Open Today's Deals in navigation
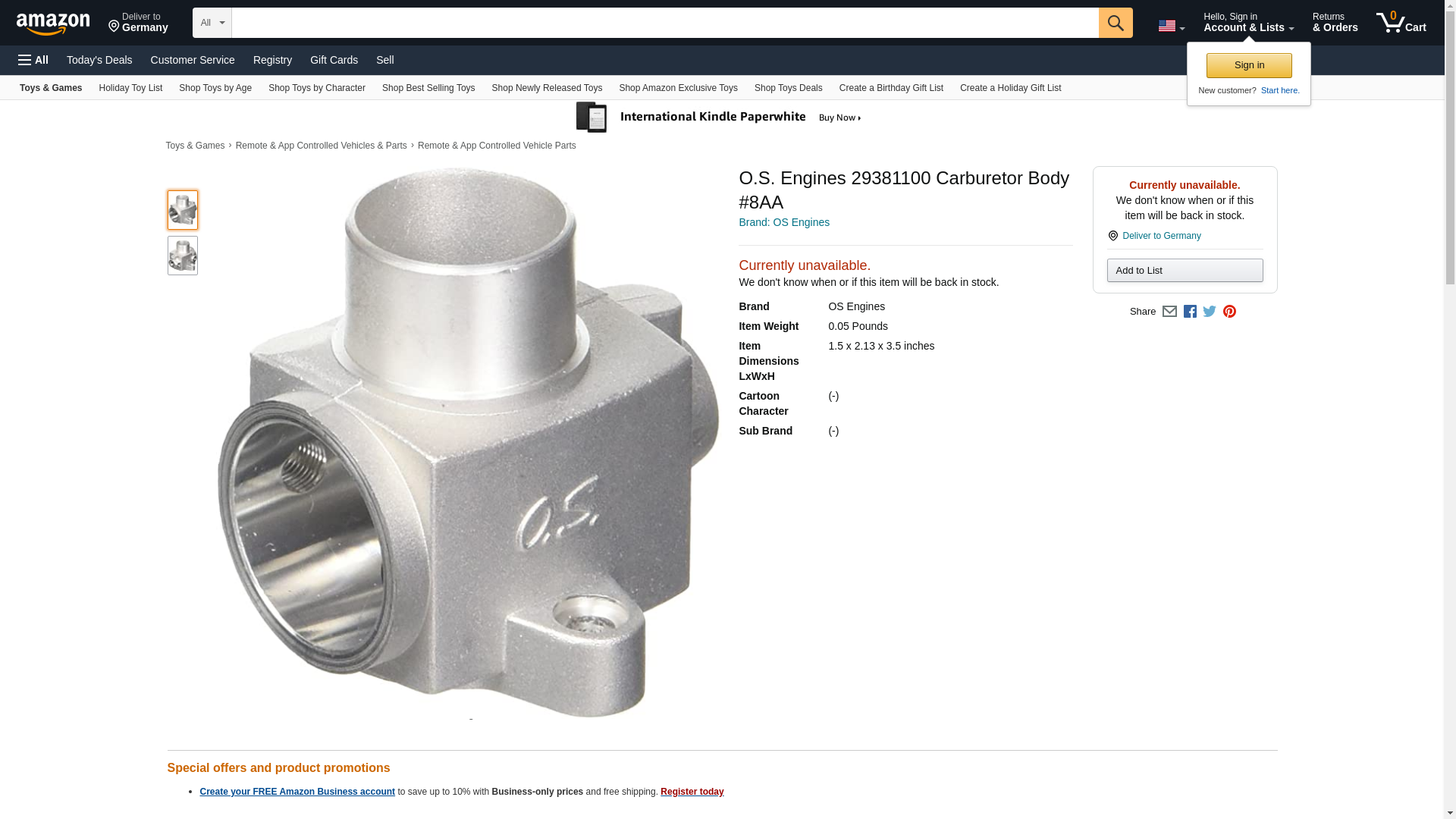Image resolution: width=1456 pixels, height=819 pixels. (x=99, y=60)
